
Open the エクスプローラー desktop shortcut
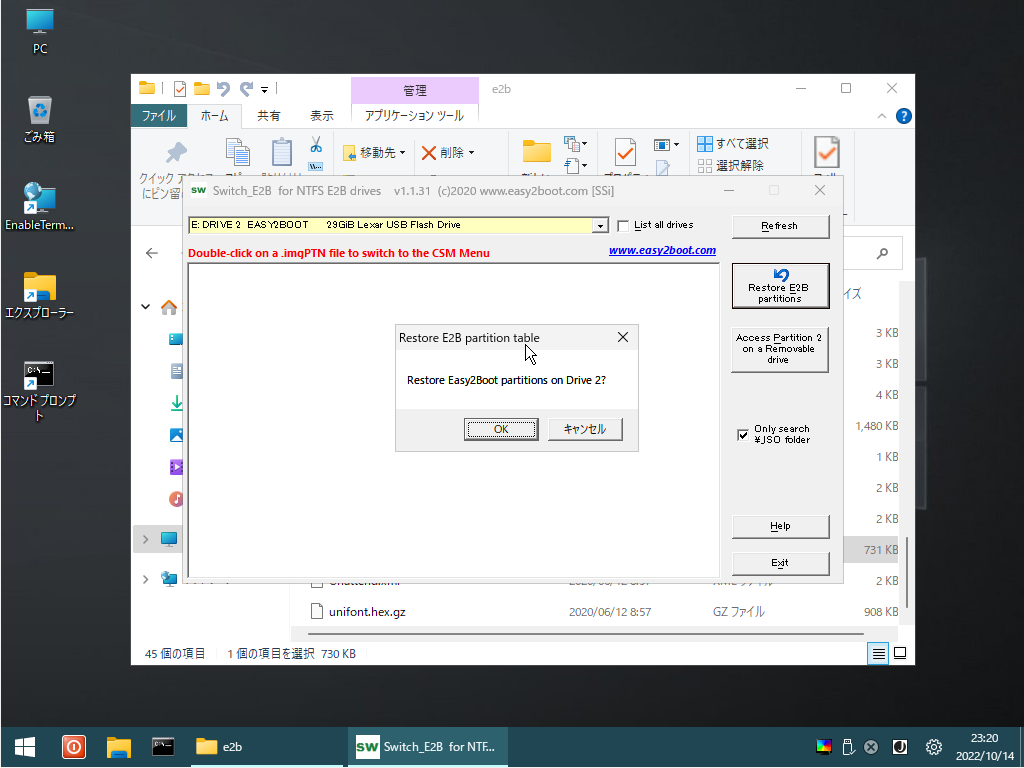coord(39,295)
